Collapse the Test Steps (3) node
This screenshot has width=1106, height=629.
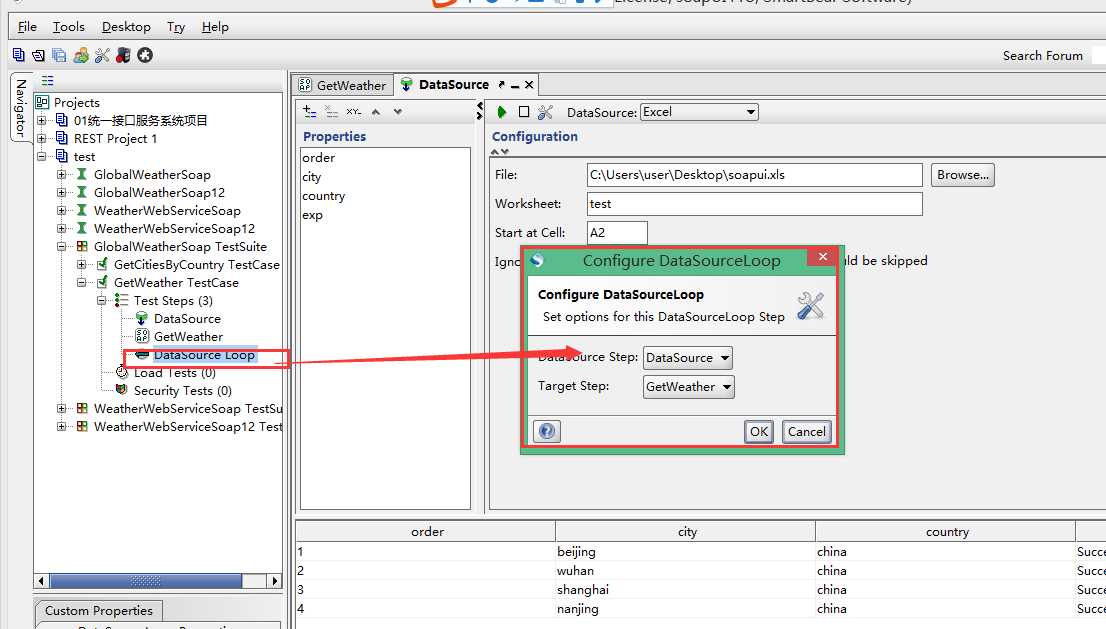(x=102, y=300)
